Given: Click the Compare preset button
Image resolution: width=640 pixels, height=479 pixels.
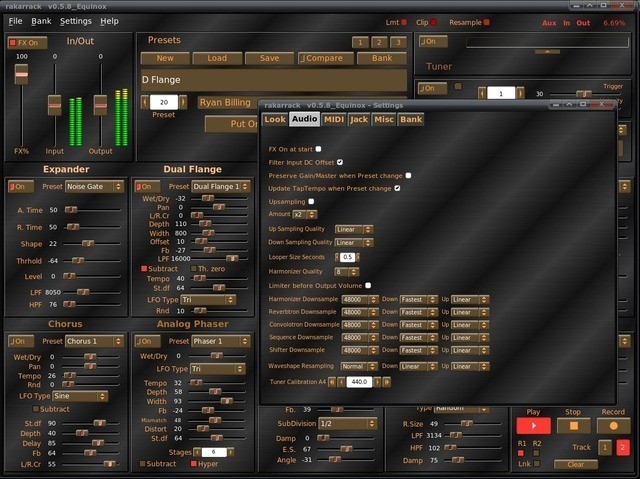Looking at the screenshot, I should tap(322, 58).
